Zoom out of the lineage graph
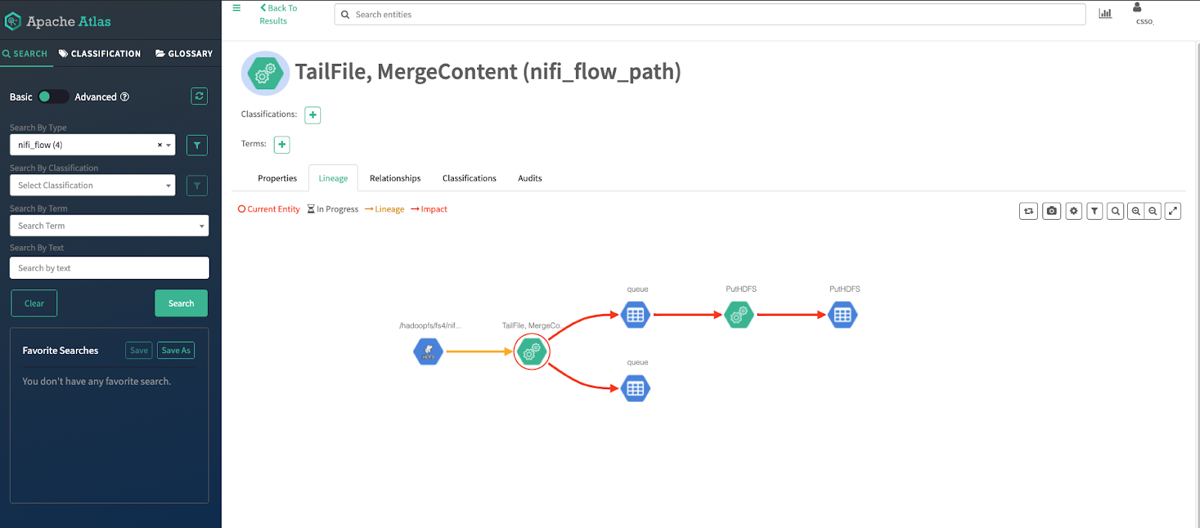 tap(1154, 211)
